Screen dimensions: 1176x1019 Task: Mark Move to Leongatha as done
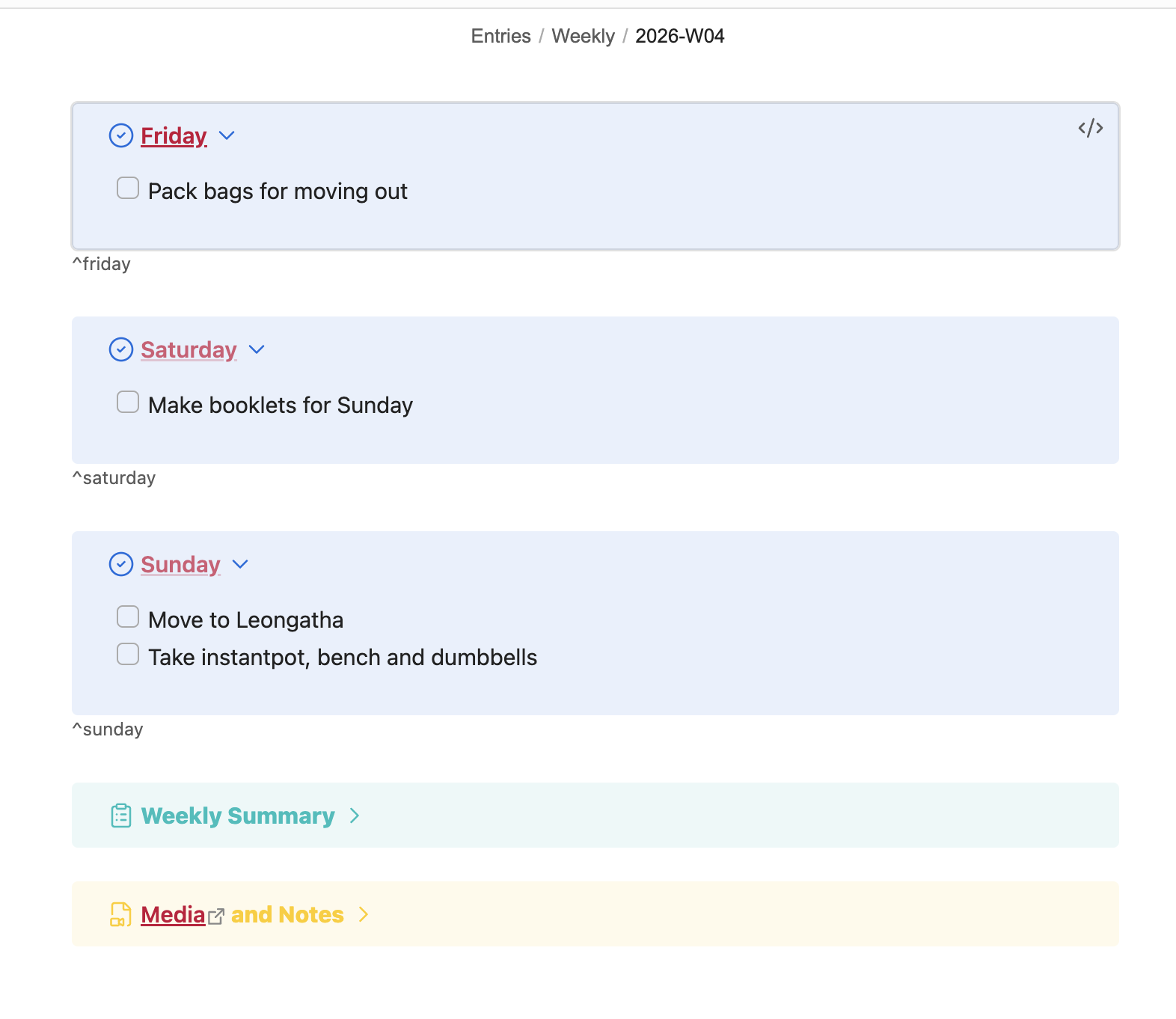(x=128, y=616)
